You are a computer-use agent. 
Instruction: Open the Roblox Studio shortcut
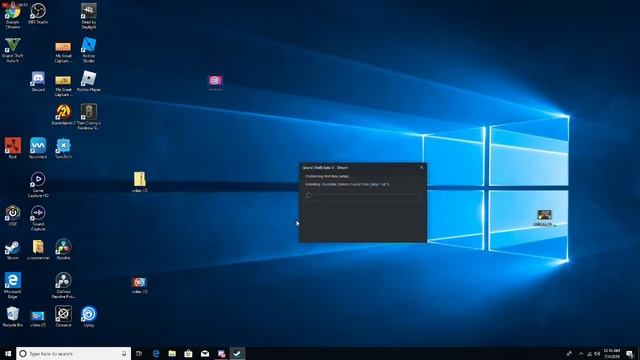click(89, 50)
